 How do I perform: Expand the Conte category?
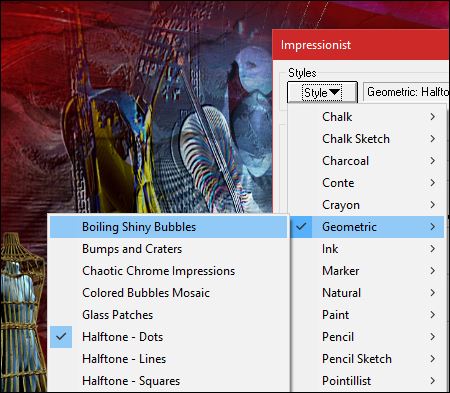(x=367, y=183)
